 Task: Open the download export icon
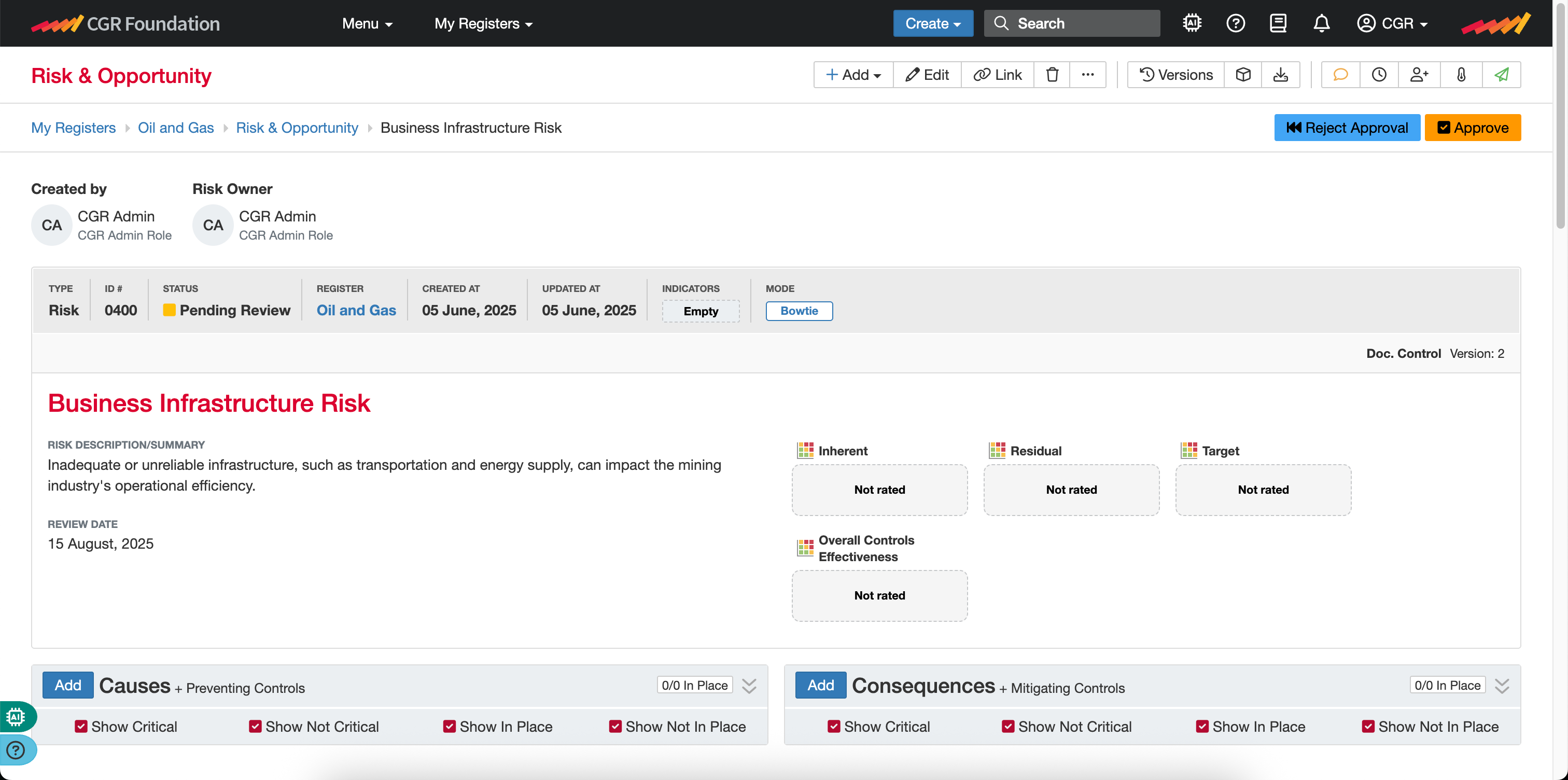pos(1281,74)
